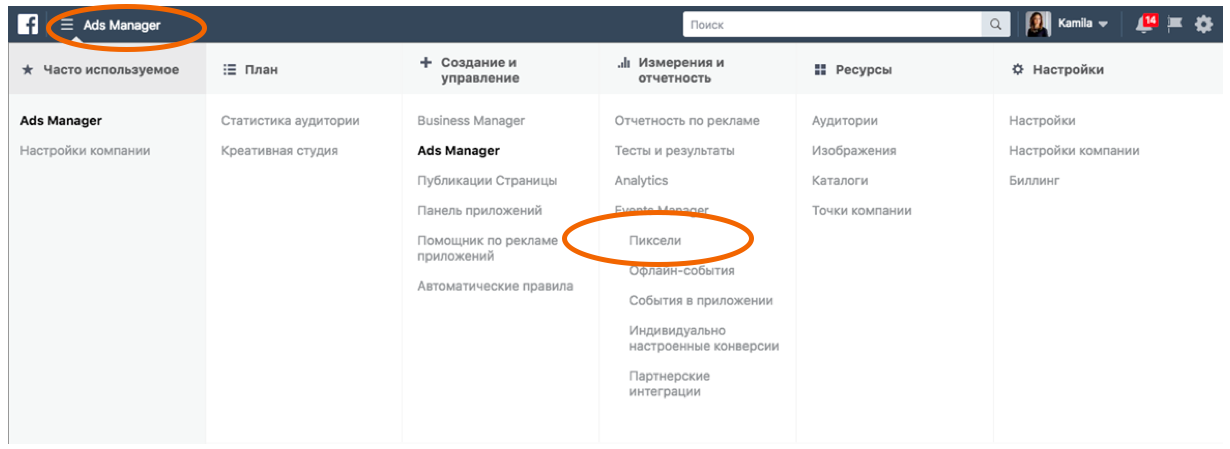Open События в приложении
Image resolution: width=1230 pixels, height=449 pixels.
tap(701, 301)
